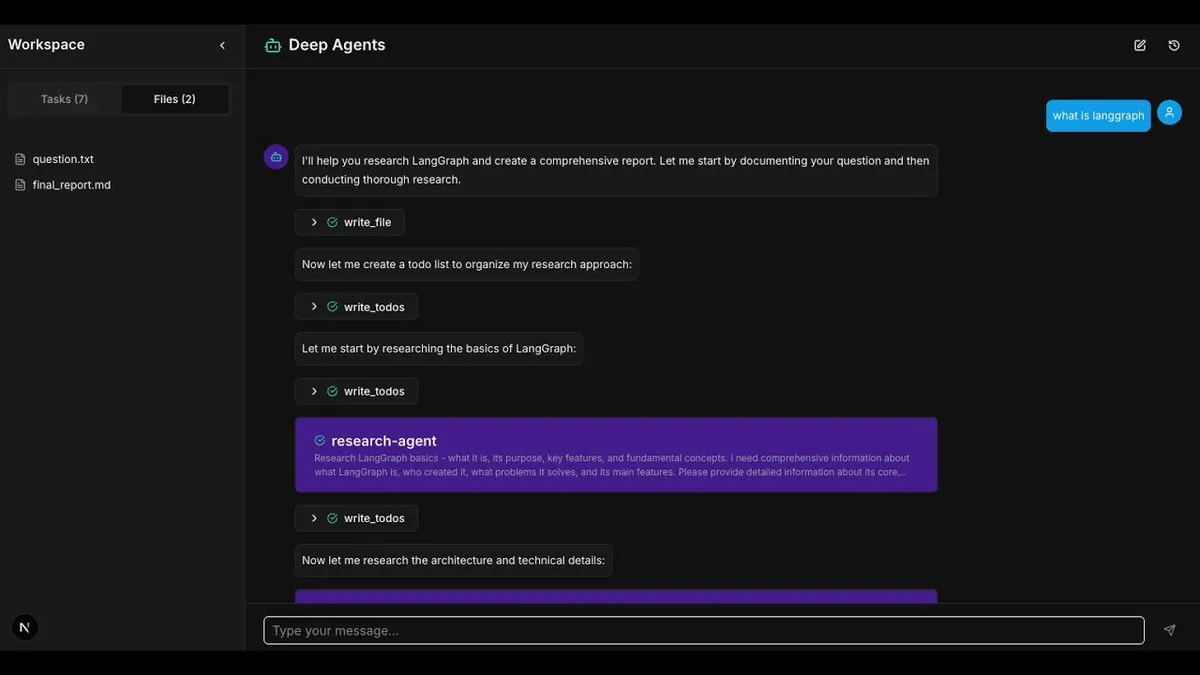Viewport: 1200px width, 675px height.
Task: Start new chat with edit icon
Action: (x=1140, y=45)
